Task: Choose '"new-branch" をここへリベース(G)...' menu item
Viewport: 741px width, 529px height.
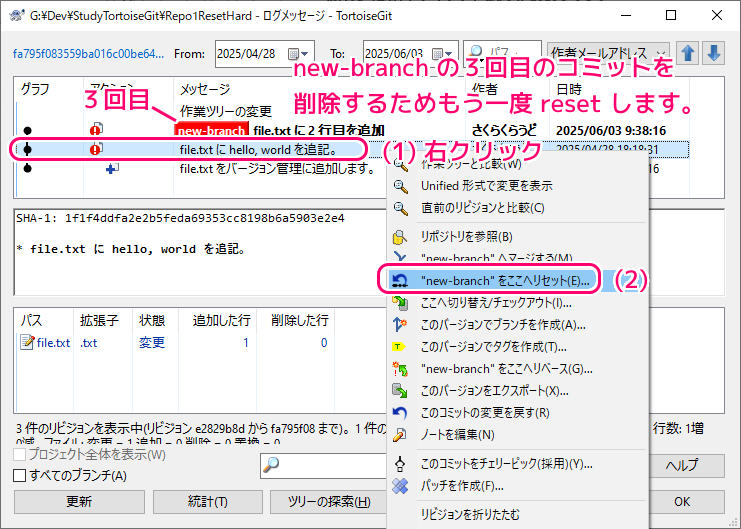Action: point(517,369)
